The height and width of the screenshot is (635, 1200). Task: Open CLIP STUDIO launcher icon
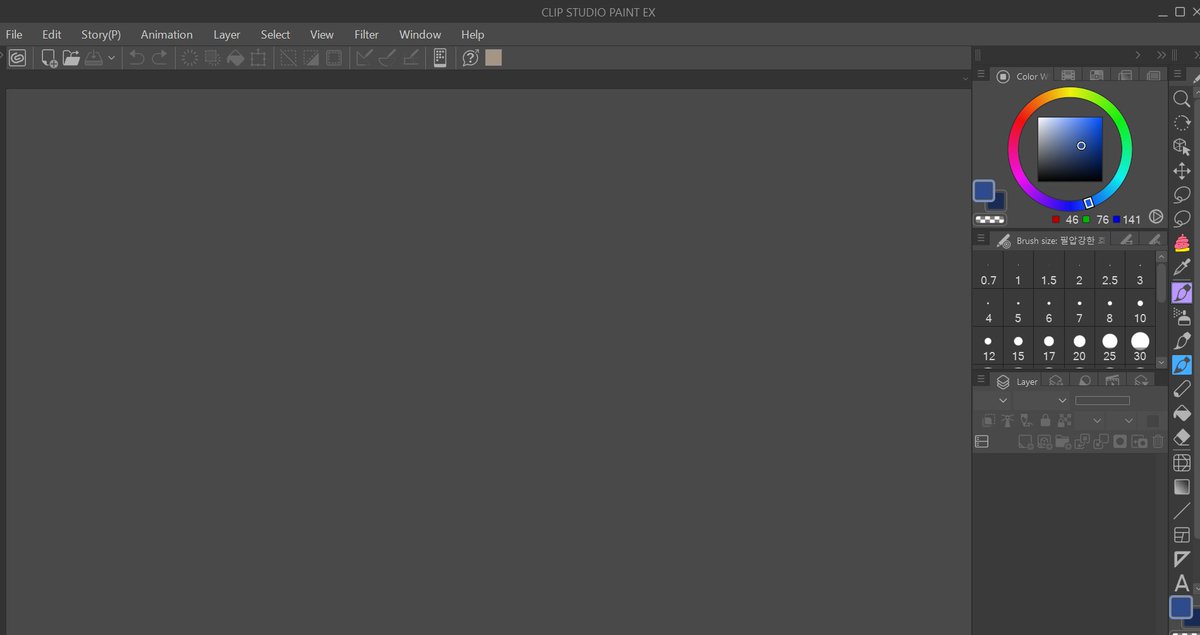pyautogui.click(x=17, y=58)
